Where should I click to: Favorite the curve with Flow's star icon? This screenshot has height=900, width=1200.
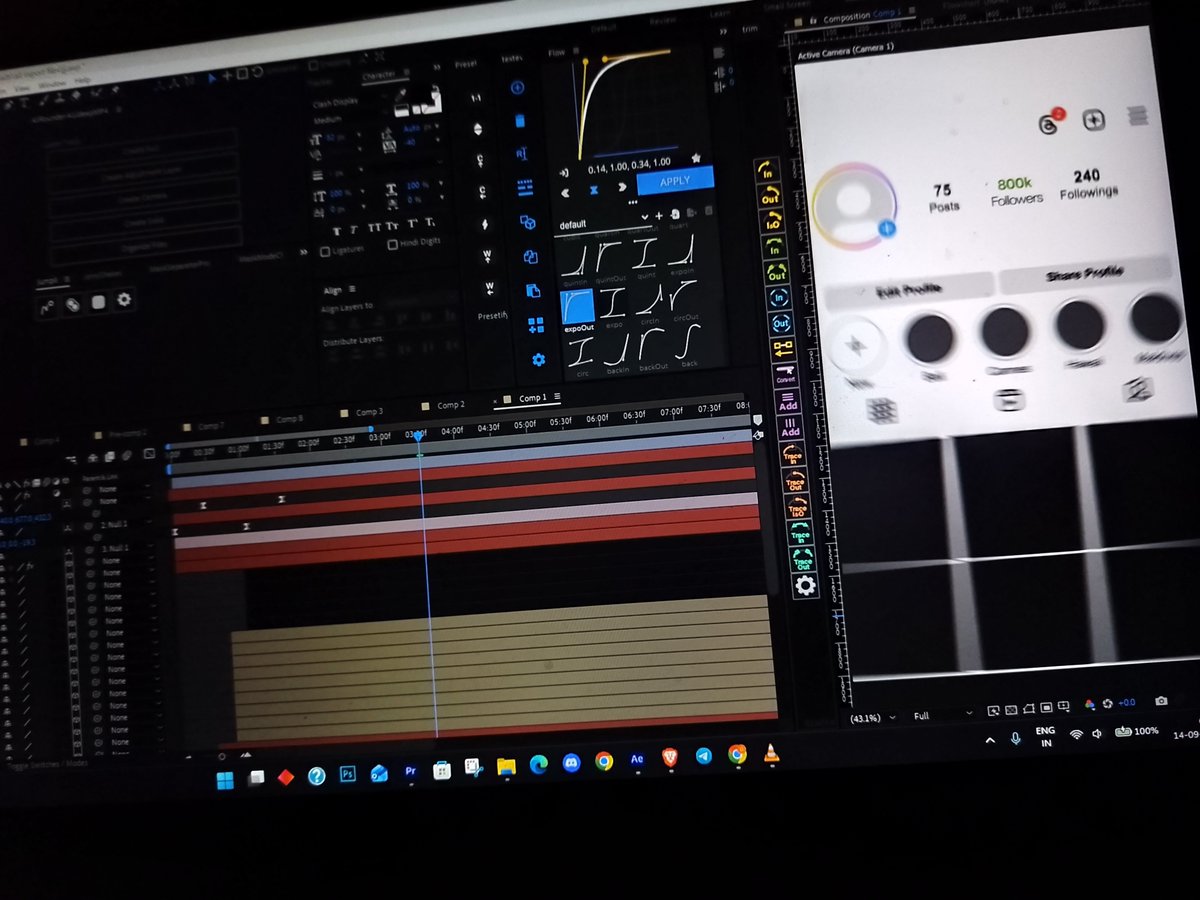pos(697,158)
